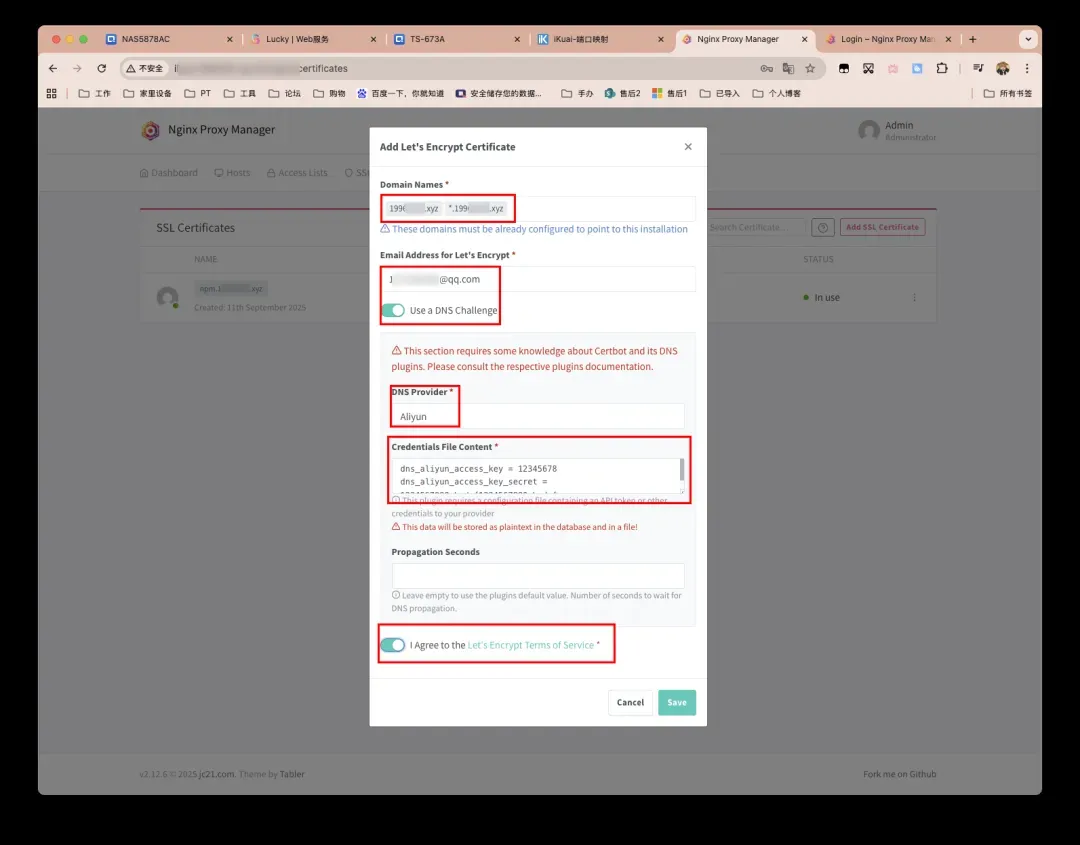Switch to TS-673A tab
The image size is (1080, 845).
(455, 39)
